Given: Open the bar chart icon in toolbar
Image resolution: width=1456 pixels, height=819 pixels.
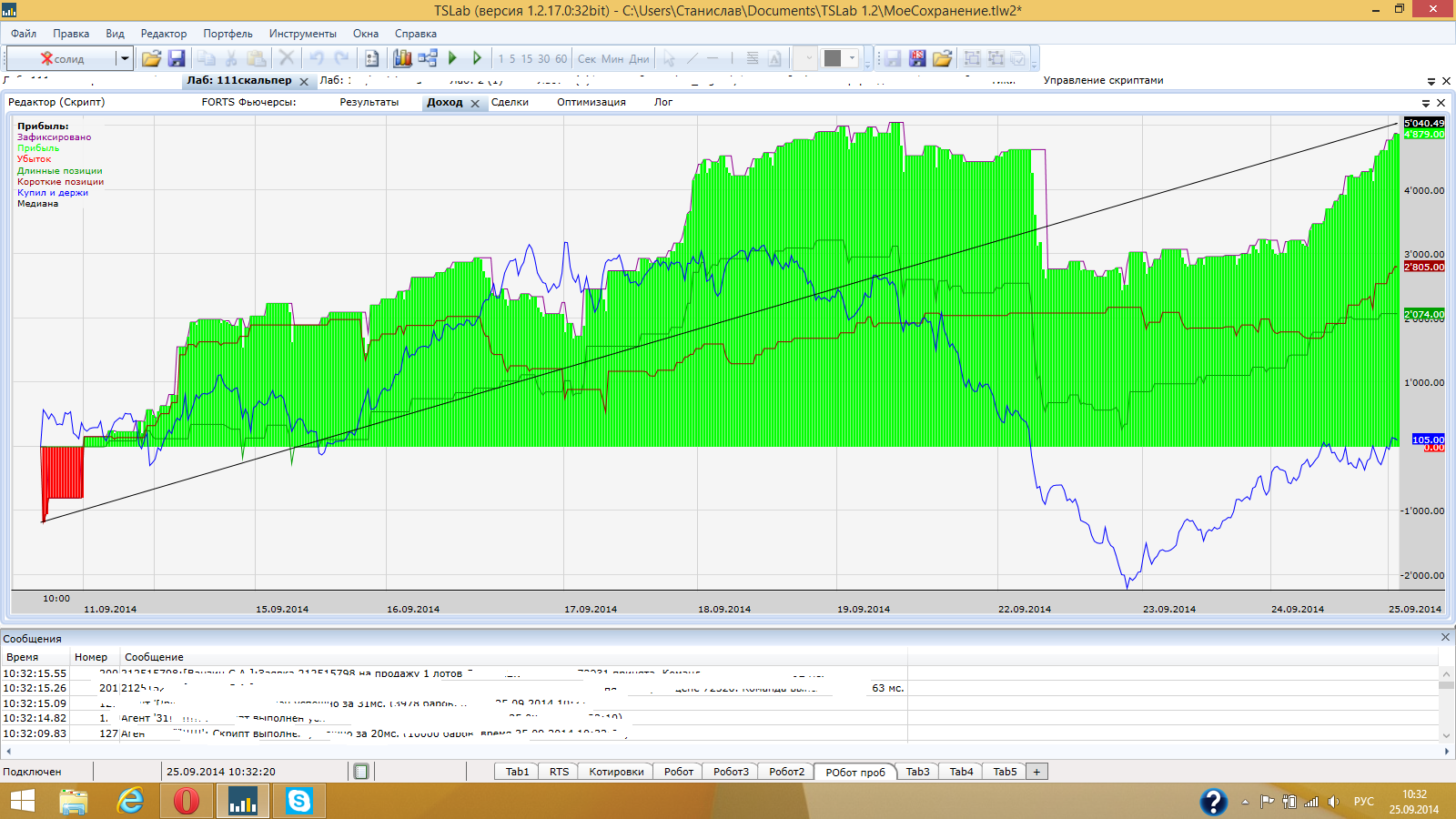Looking at the screenshot, I should (402, 58).
